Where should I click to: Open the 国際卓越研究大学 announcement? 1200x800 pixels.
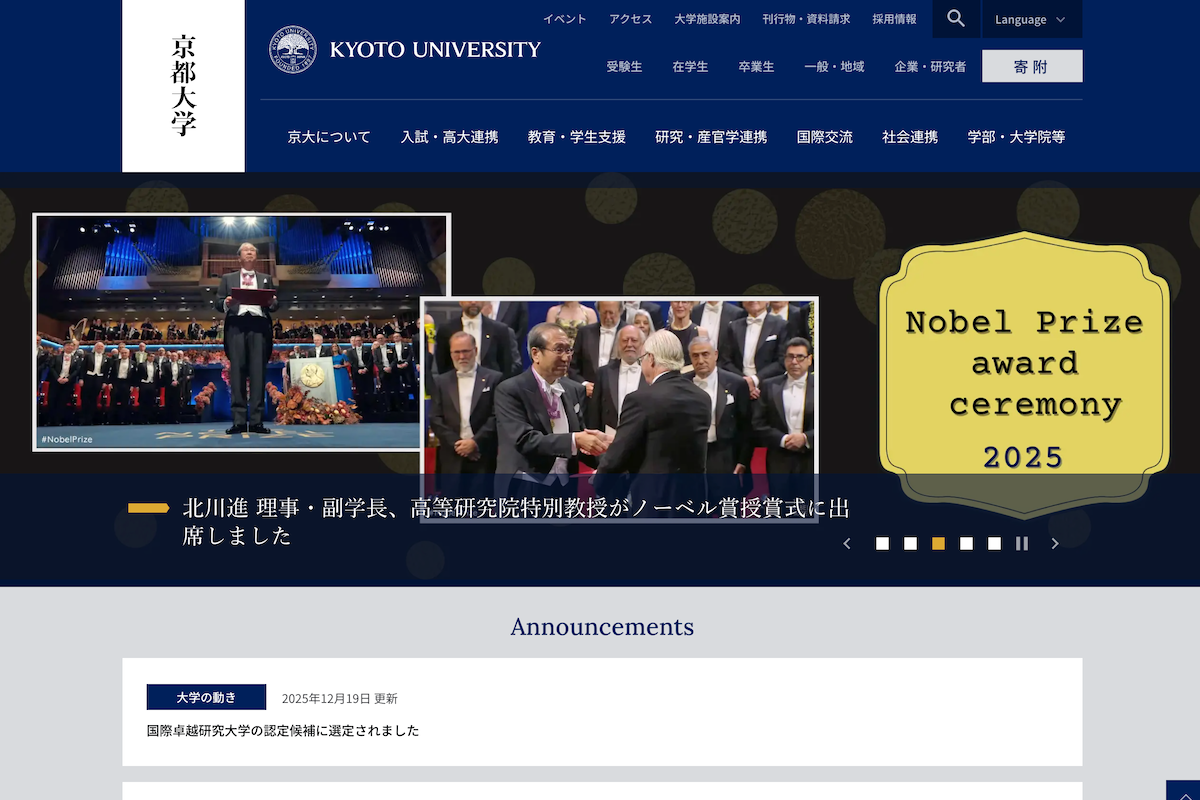(283, 731)
